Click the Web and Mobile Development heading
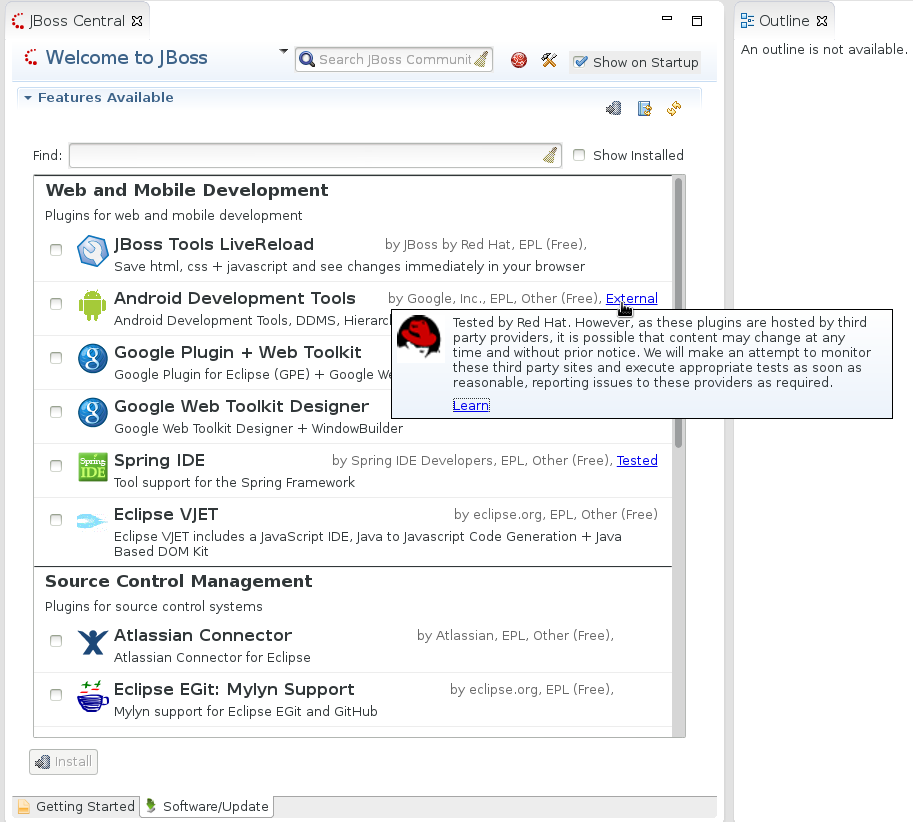913x822 pixels. [x=187, y=190]
